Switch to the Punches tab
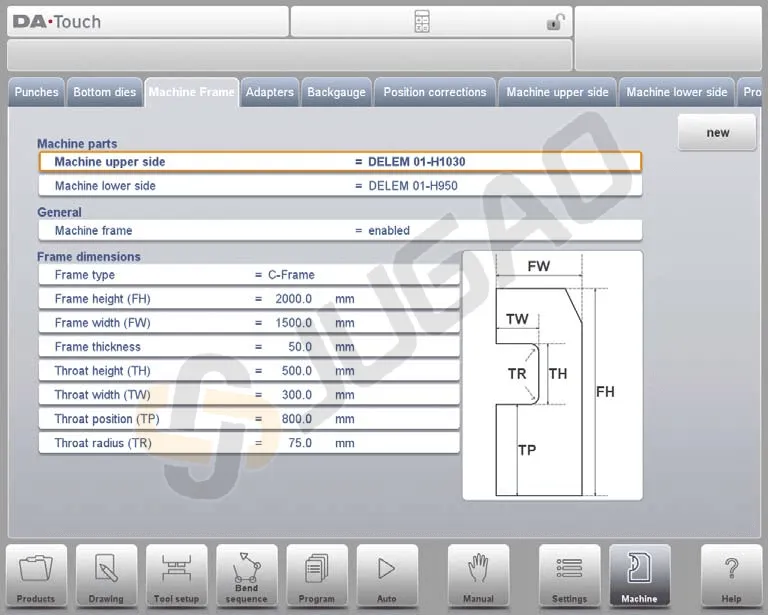Screen dimensions: 768x615 pos(37,92)
